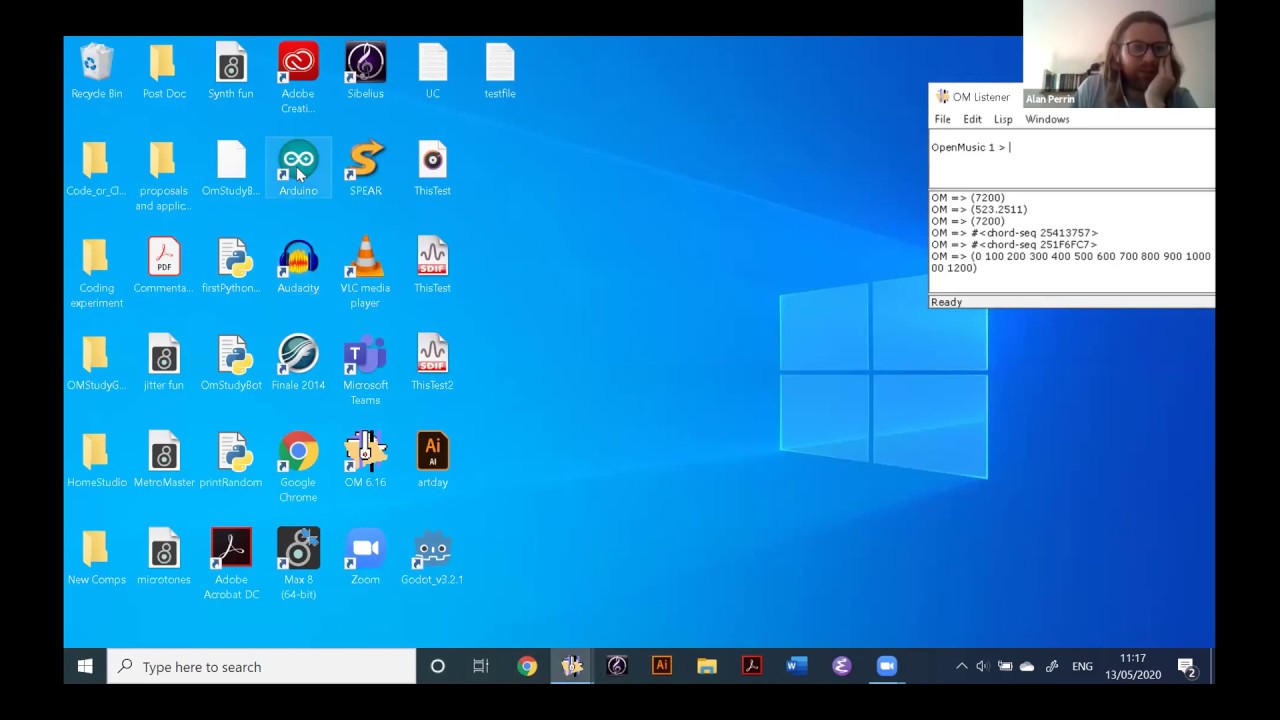1280x720 pixels.
Task: Open Sibelius from the taskbar
Action: (x=617, y=666)
